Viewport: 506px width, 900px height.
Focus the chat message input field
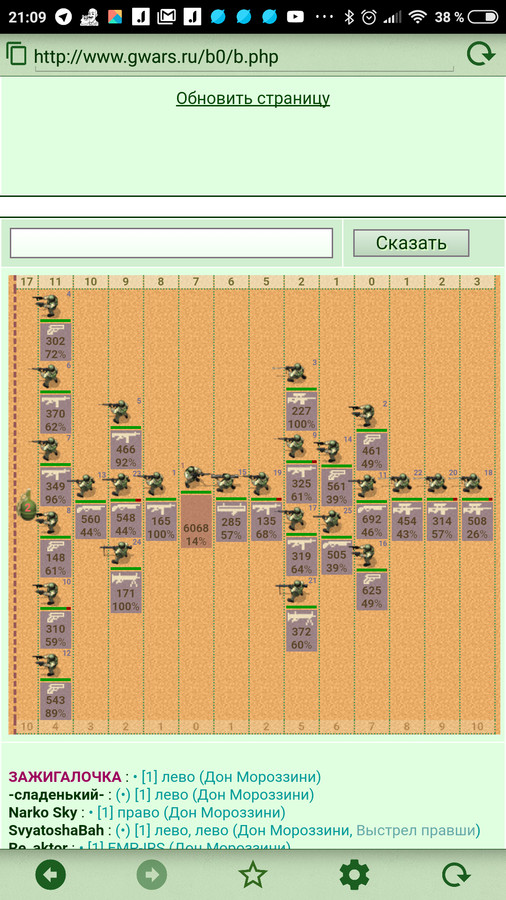(172, 243)
